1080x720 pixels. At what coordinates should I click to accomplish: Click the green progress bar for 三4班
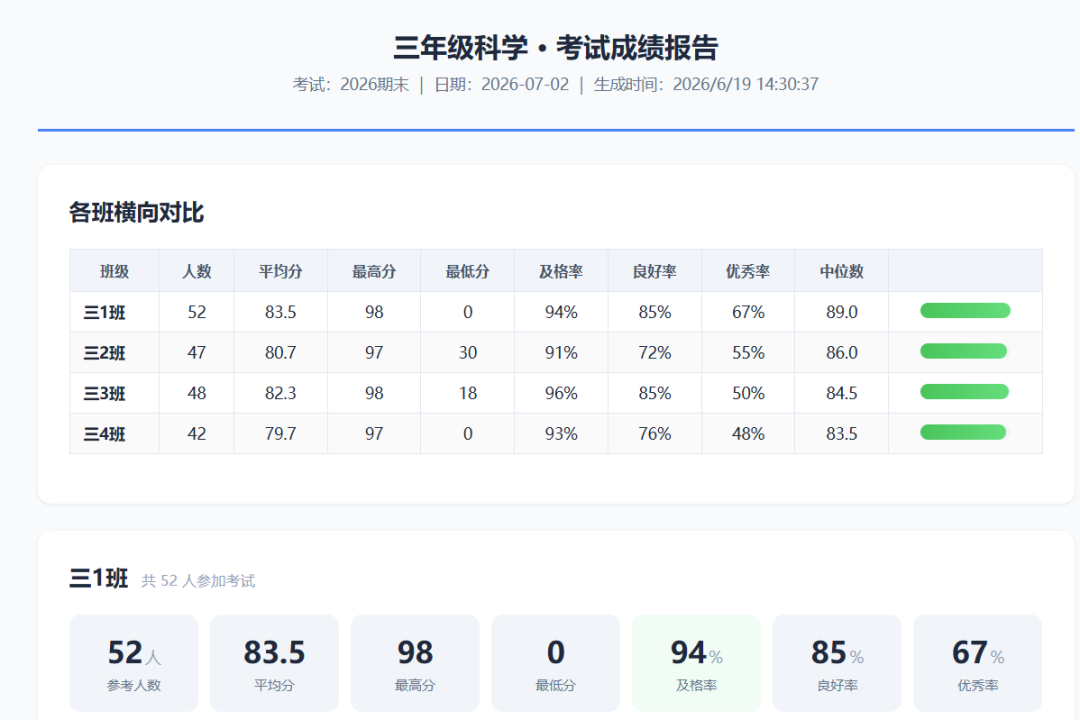pos(963,432)
